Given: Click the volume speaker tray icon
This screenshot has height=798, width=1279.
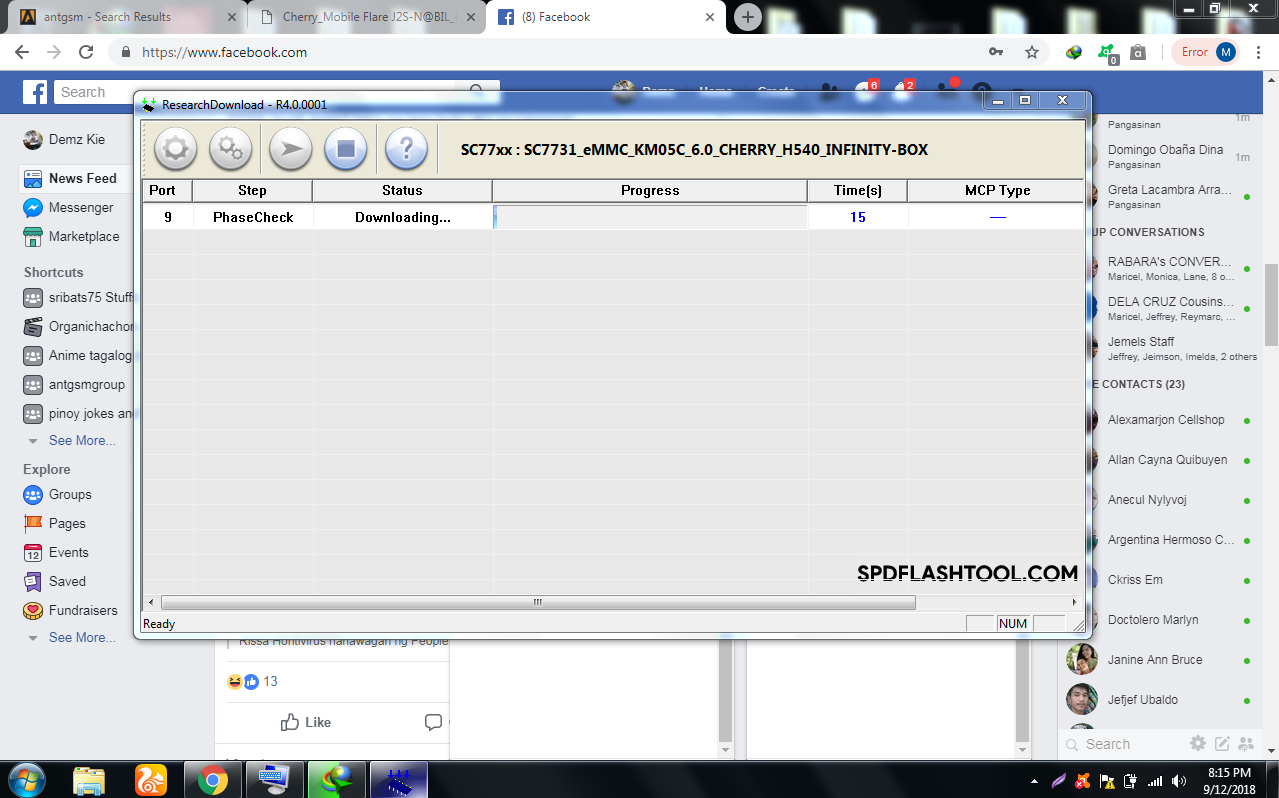Looking at the screenshot, I should 1179,780.
